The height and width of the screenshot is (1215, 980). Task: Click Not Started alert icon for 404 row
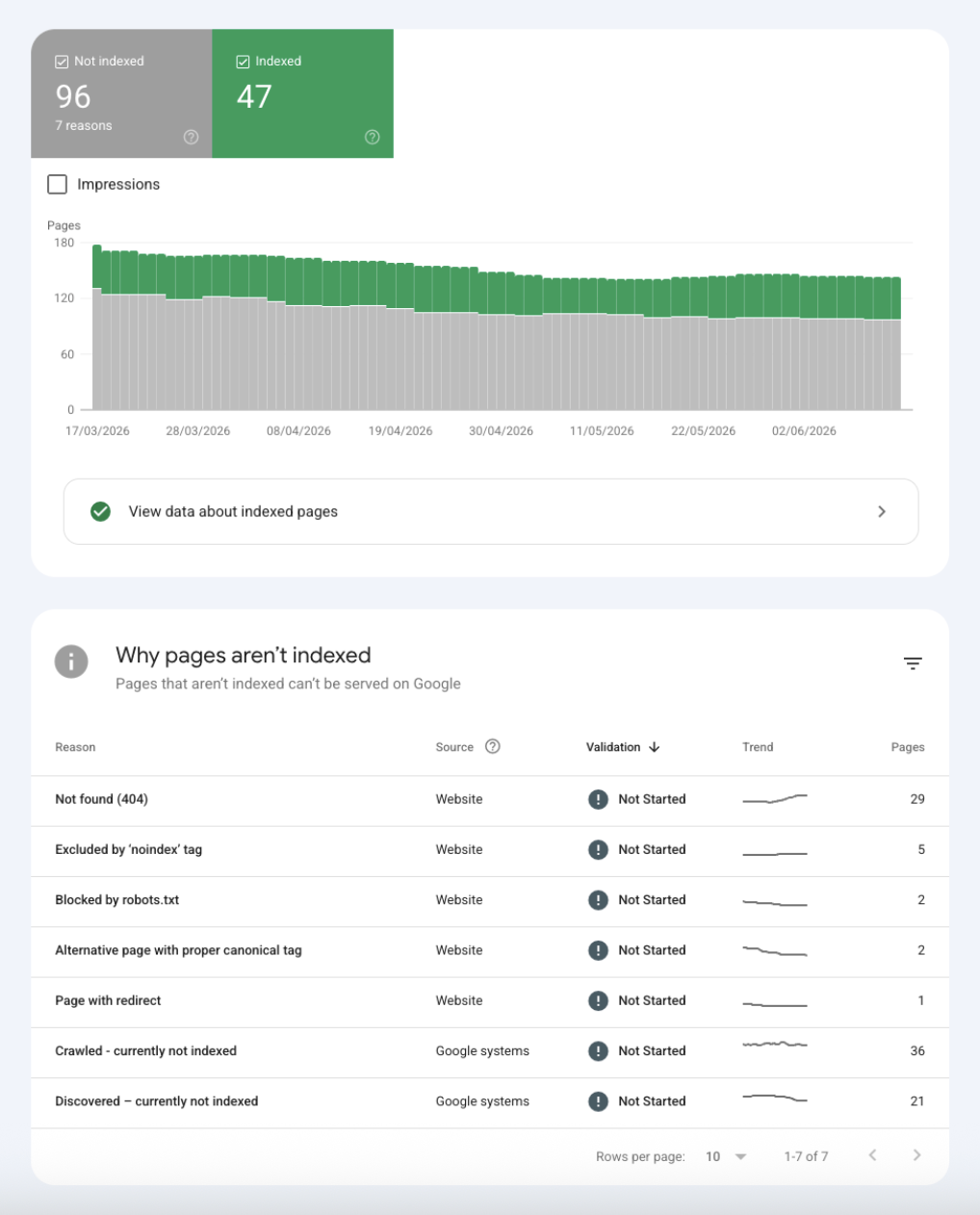point(598,799)
